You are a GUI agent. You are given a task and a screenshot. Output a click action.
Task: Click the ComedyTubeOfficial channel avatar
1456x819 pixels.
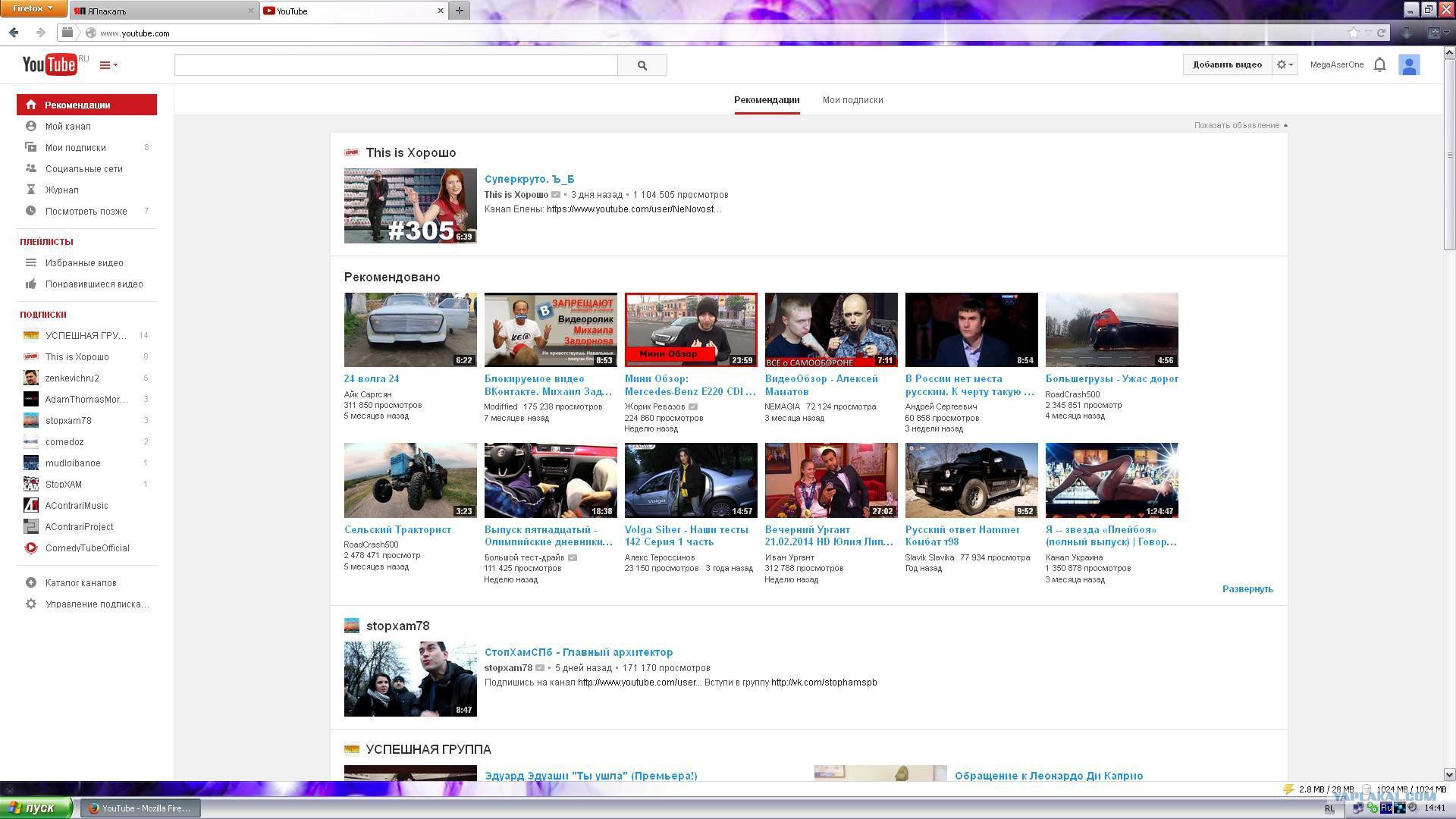(x=31, y=548)
